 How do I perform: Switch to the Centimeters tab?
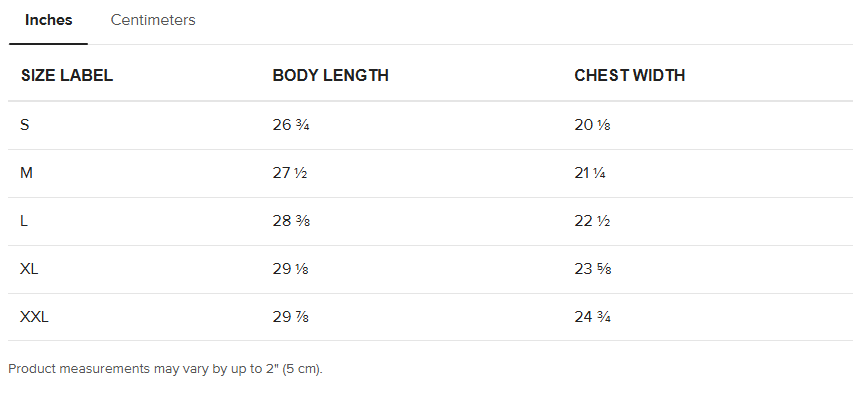[153, 20]
